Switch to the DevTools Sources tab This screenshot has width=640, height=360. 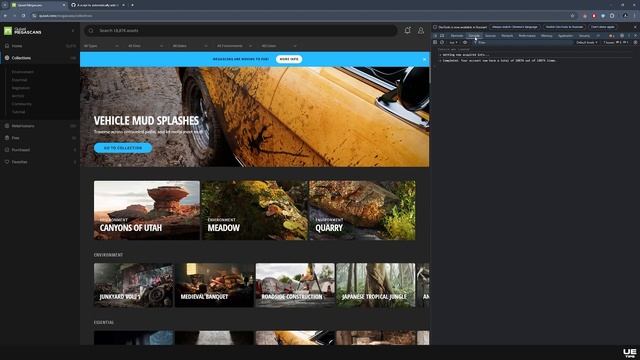point(491,36)
